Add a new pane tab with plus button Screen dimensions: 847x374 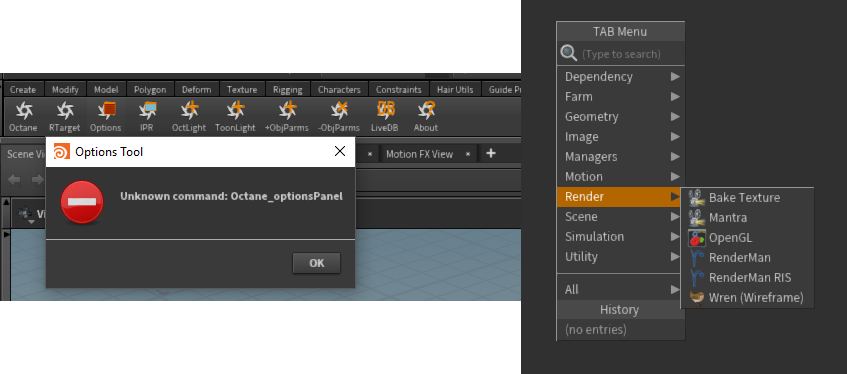point(490,153)
